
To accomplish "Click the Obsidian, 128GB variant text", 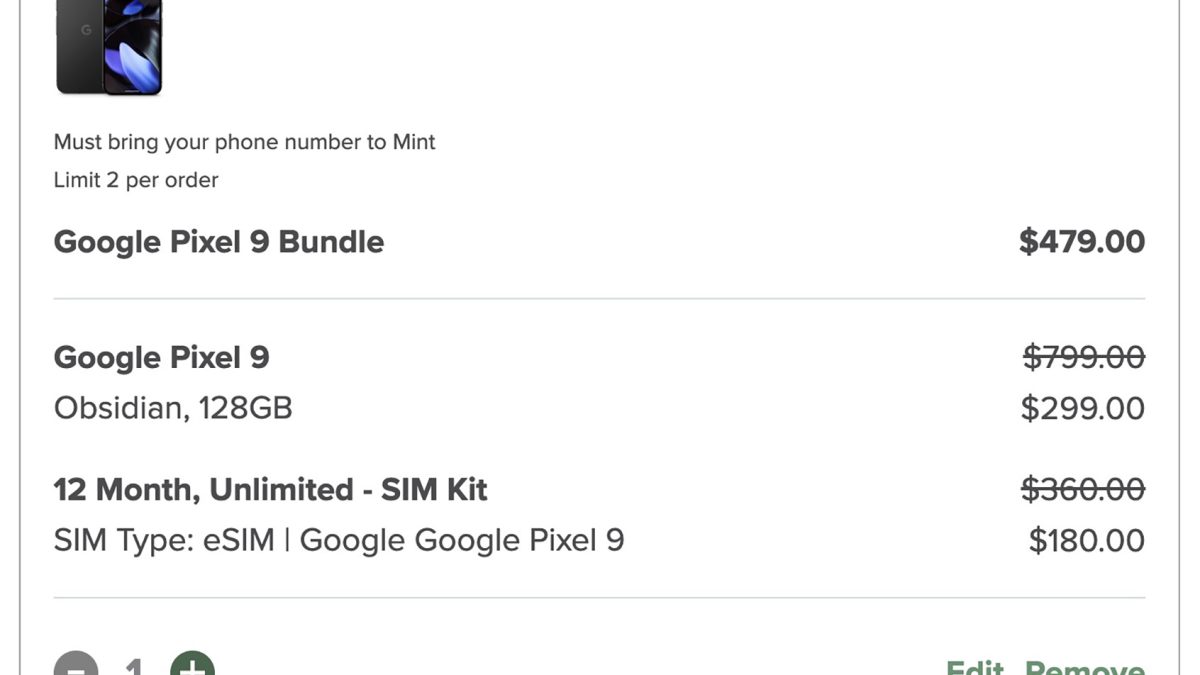I will pyautogui.click(x=173, y=408).
